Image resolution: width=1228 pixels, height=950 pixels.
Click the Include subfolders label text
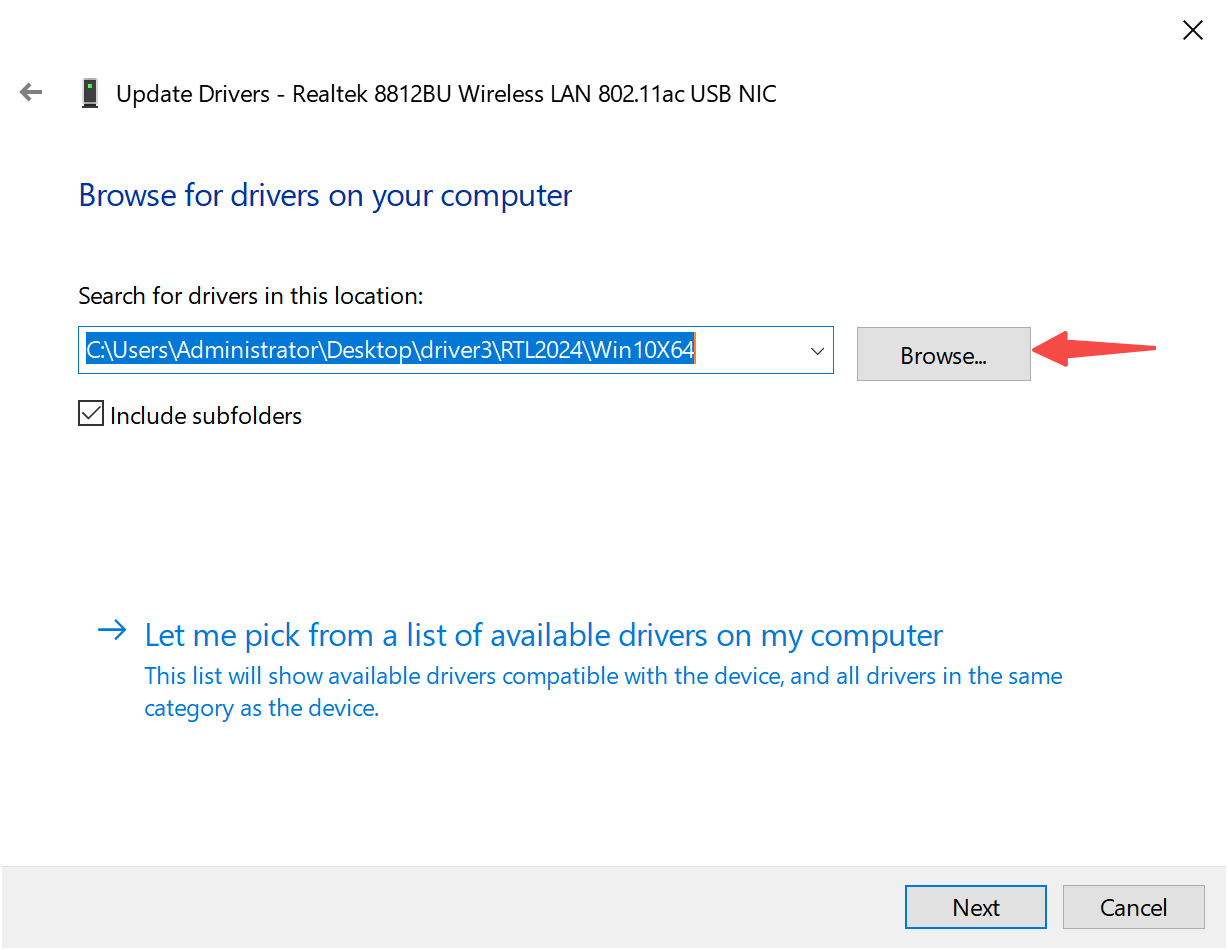pyautogui.click(x=206, y=416)
